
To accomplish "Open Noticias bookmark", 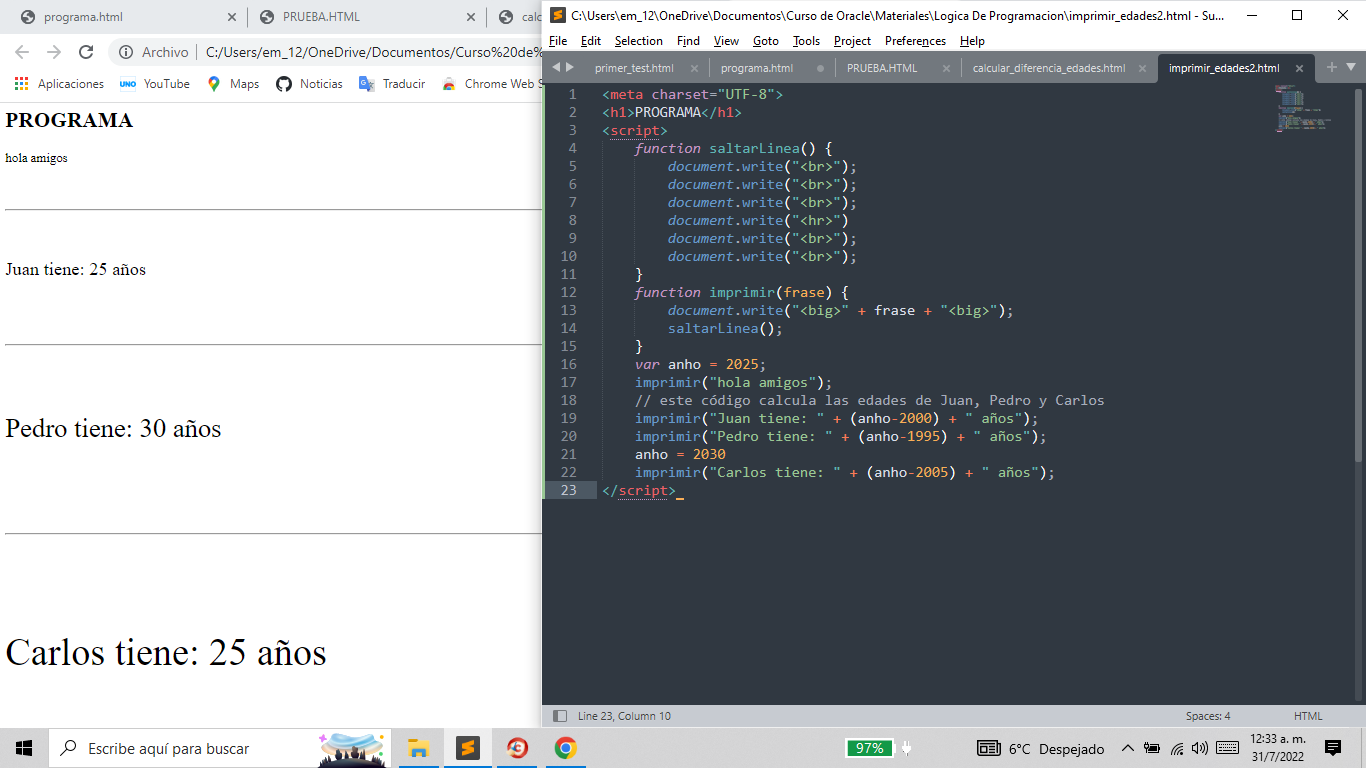I will (x=309, y=84).
